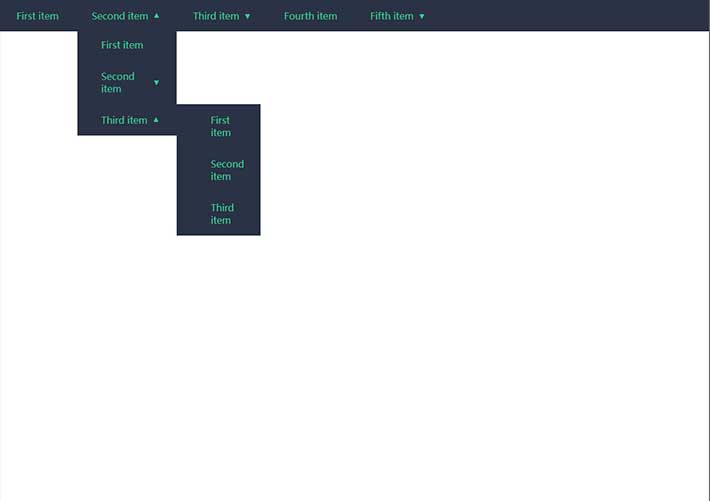Click the up triangle beside dropdown's Third item
The height and width of the screenshot is (501, 710).
click(156, 120)
